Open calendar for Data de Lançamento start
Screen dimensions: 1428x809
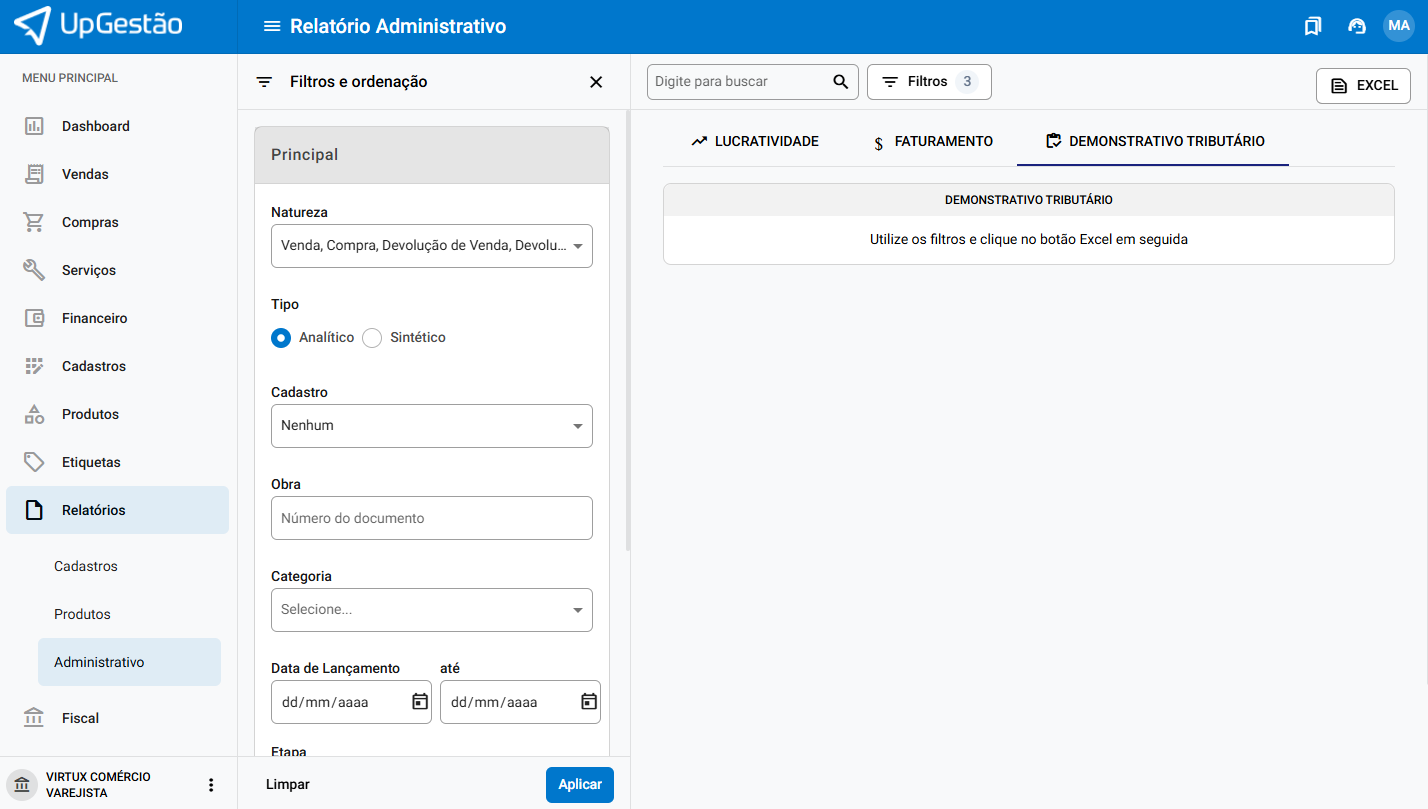(x=420, y=702)
